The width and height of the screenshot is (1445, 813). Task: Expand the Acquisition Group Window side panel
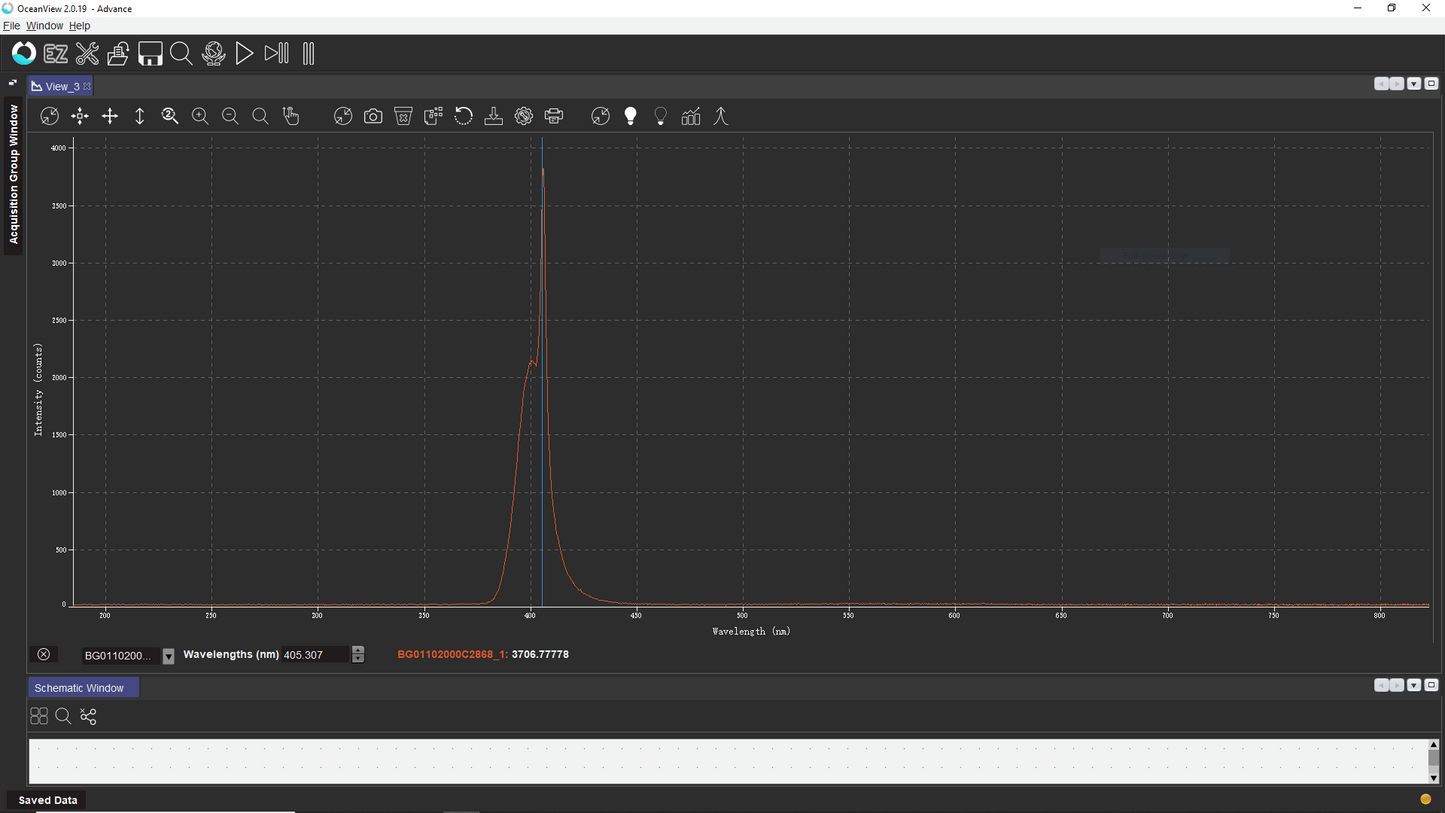pos(14,175)
